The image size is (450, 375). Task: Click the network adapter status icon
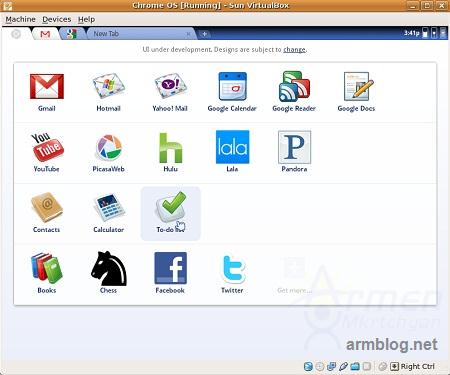coord(332,366)
